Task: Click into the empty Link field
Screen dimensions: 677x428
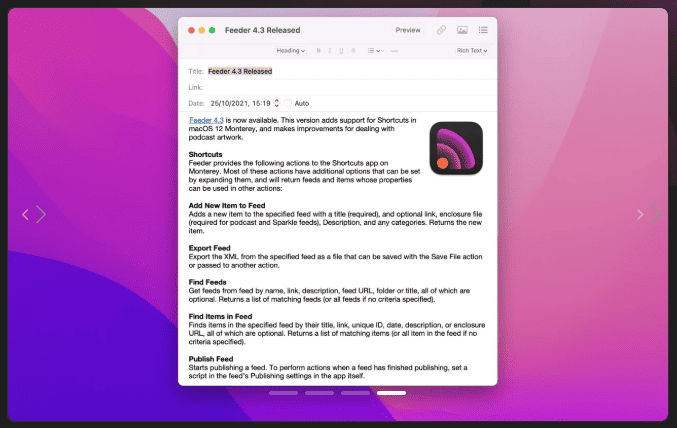Action: coord(350,87)
